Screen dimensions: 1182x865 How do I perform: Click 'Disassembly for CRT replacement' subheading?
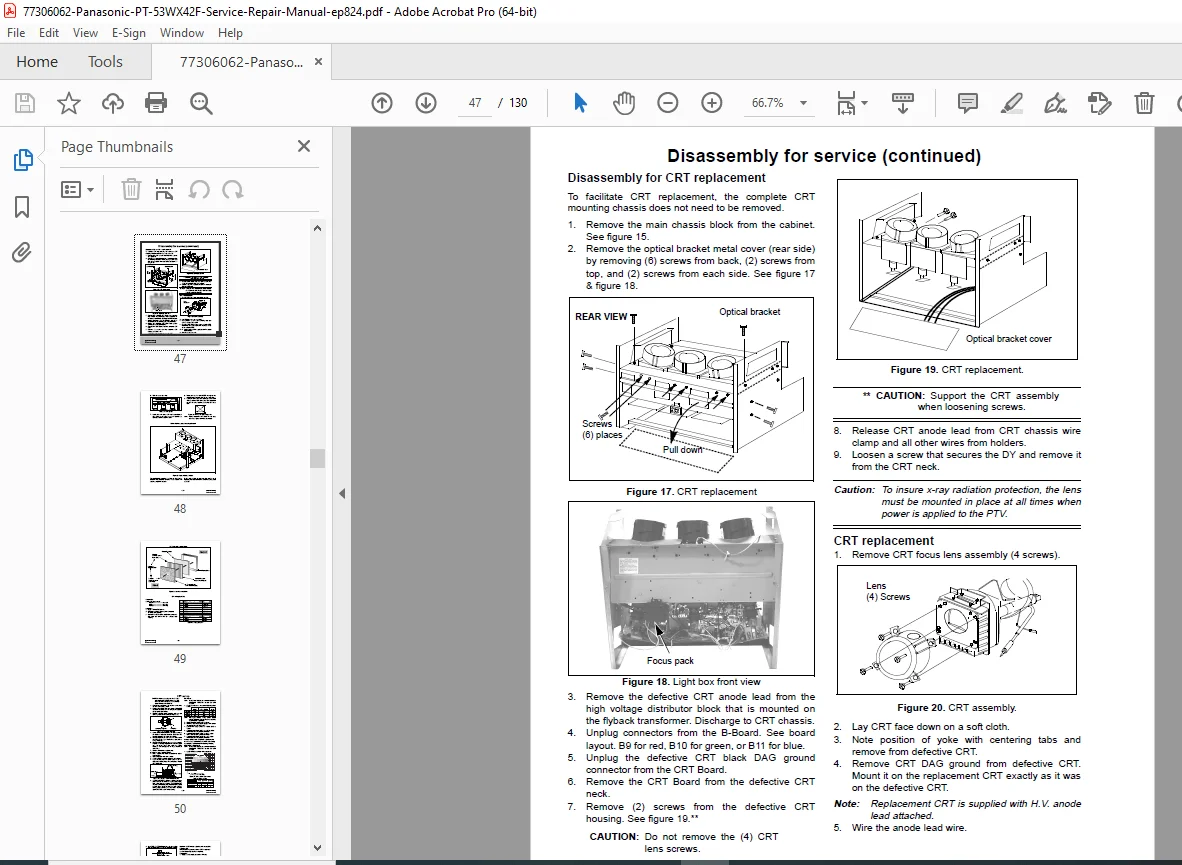(666, 178)
